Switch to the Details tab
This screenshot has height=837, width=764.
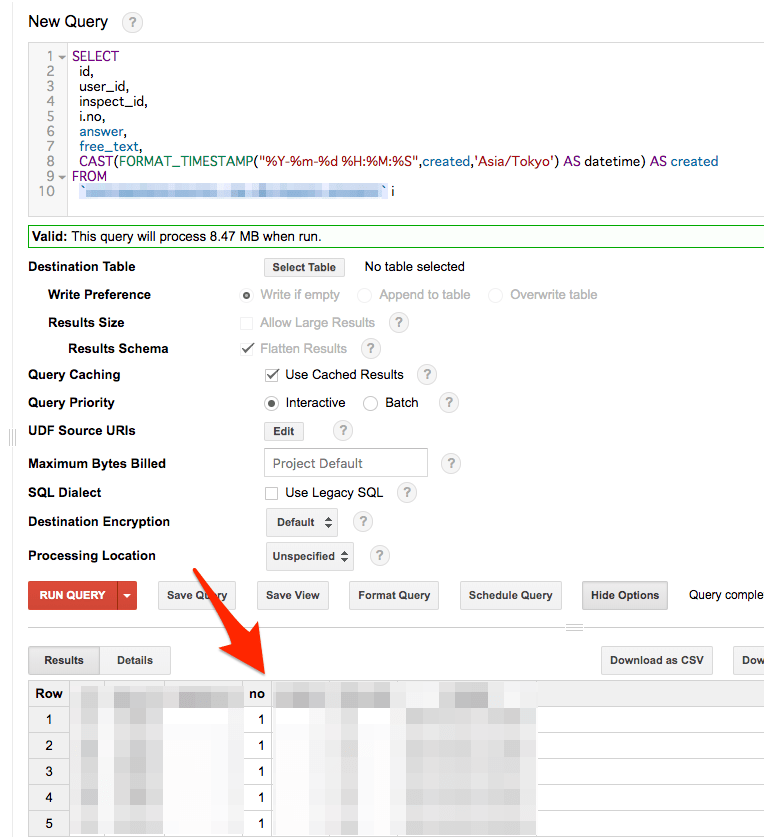135,660
